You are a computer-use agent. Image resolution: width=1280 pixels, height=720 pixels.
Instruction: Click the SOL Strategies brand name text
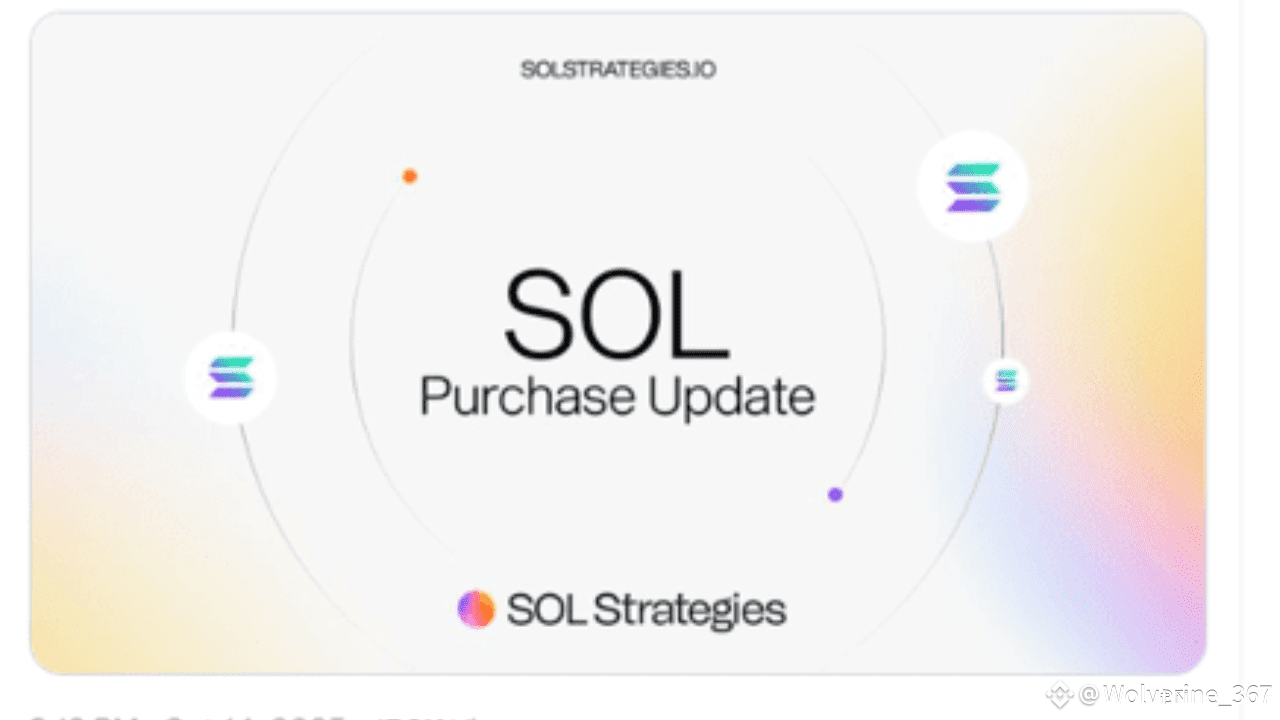(646, 609)
